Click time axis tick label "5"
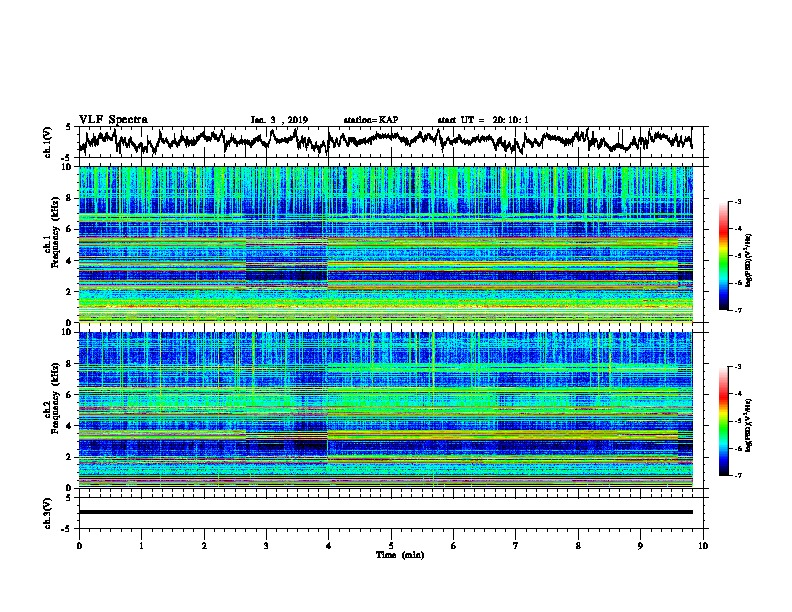This screenshot has width=792, height=612. [391, 546]
